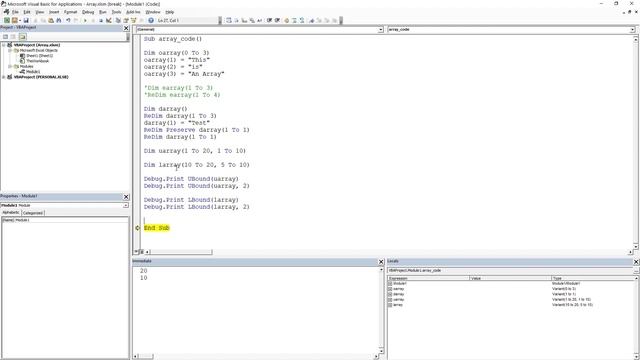The height and width of the screenshot is (360, 640).
Task: Open the Add-Ins menu
Action: [x=133, y=12]
